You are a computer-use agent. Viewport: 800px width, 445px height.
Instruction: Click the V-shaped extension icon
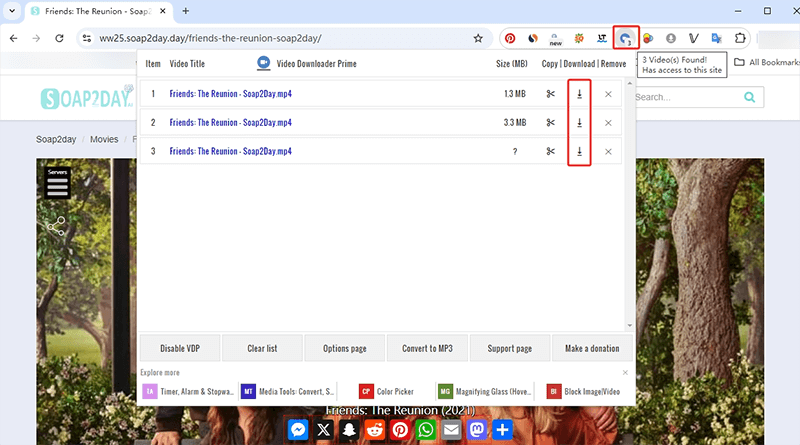point(693,38)
